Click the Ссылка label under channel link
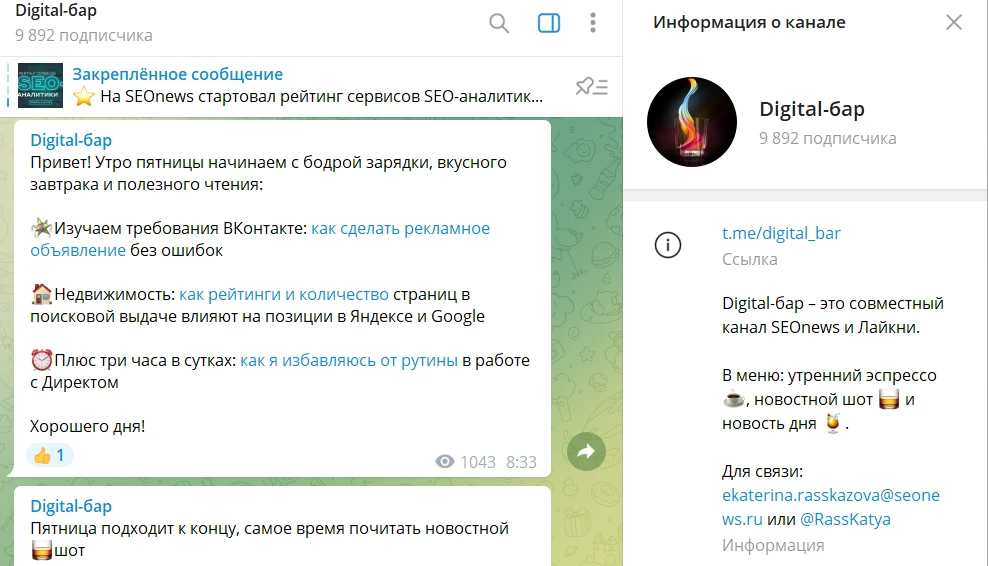This screenshot has height=566, width=988. click(750, 259)
